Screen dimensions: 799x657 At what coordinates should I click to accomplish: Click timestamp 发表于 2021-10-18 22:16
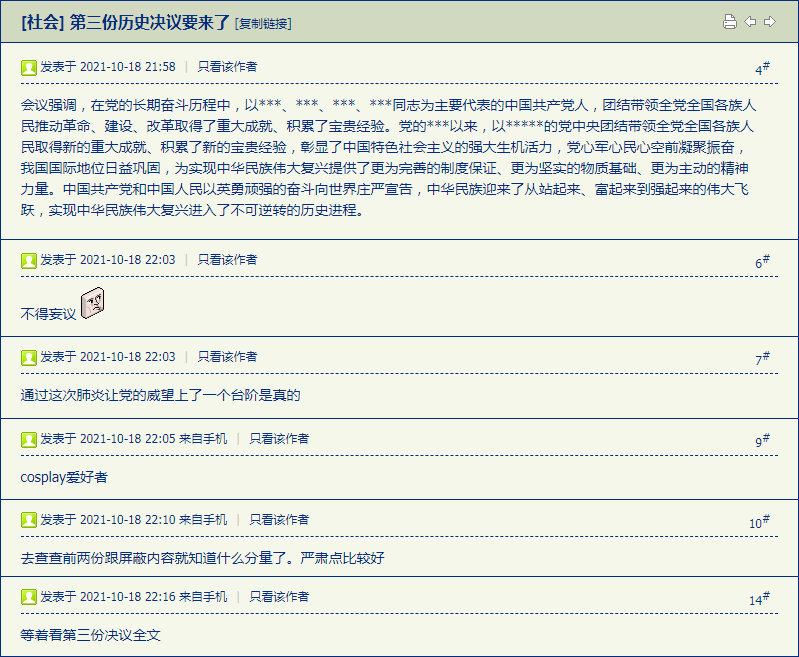click(x=108, y=597)
